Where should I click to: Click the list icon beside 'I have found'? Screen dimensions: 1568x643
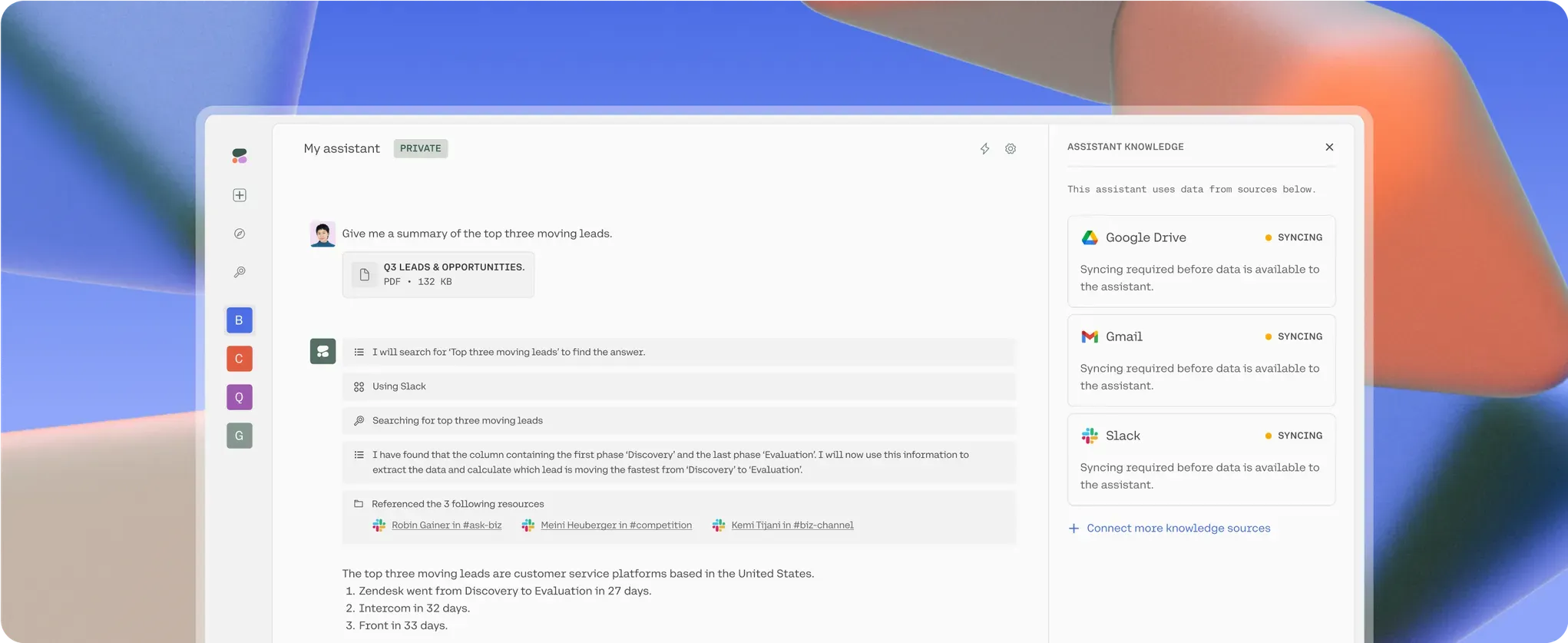point(359,455)
